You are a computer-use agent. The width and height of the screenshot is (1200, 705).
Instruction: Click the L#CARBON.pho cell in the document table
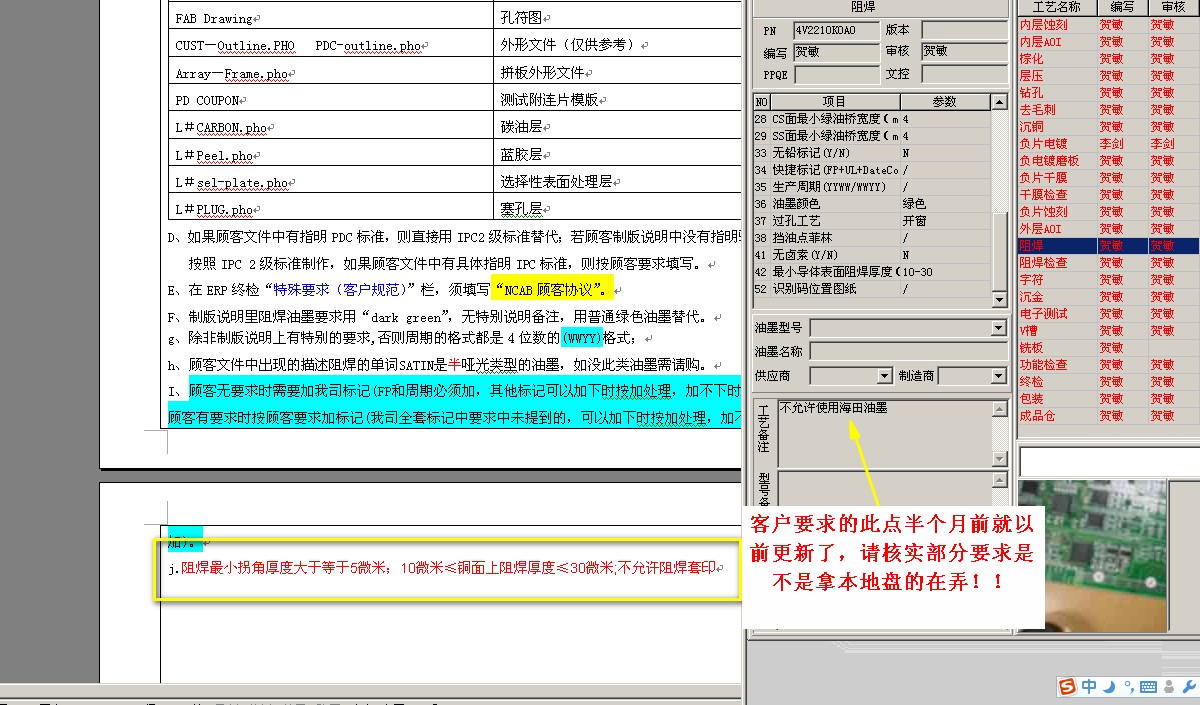point(332,127)
